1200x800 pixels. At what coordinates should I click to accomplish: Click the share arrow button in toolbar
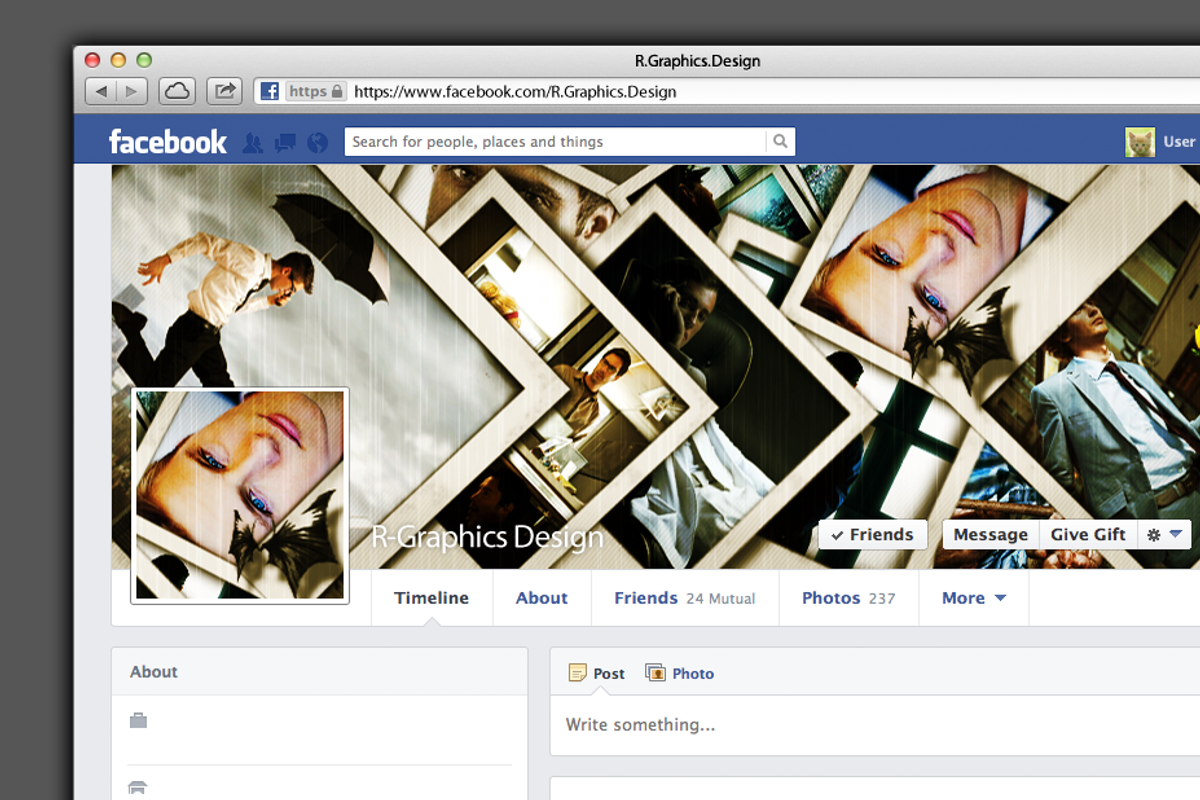(x=225, y=92)
